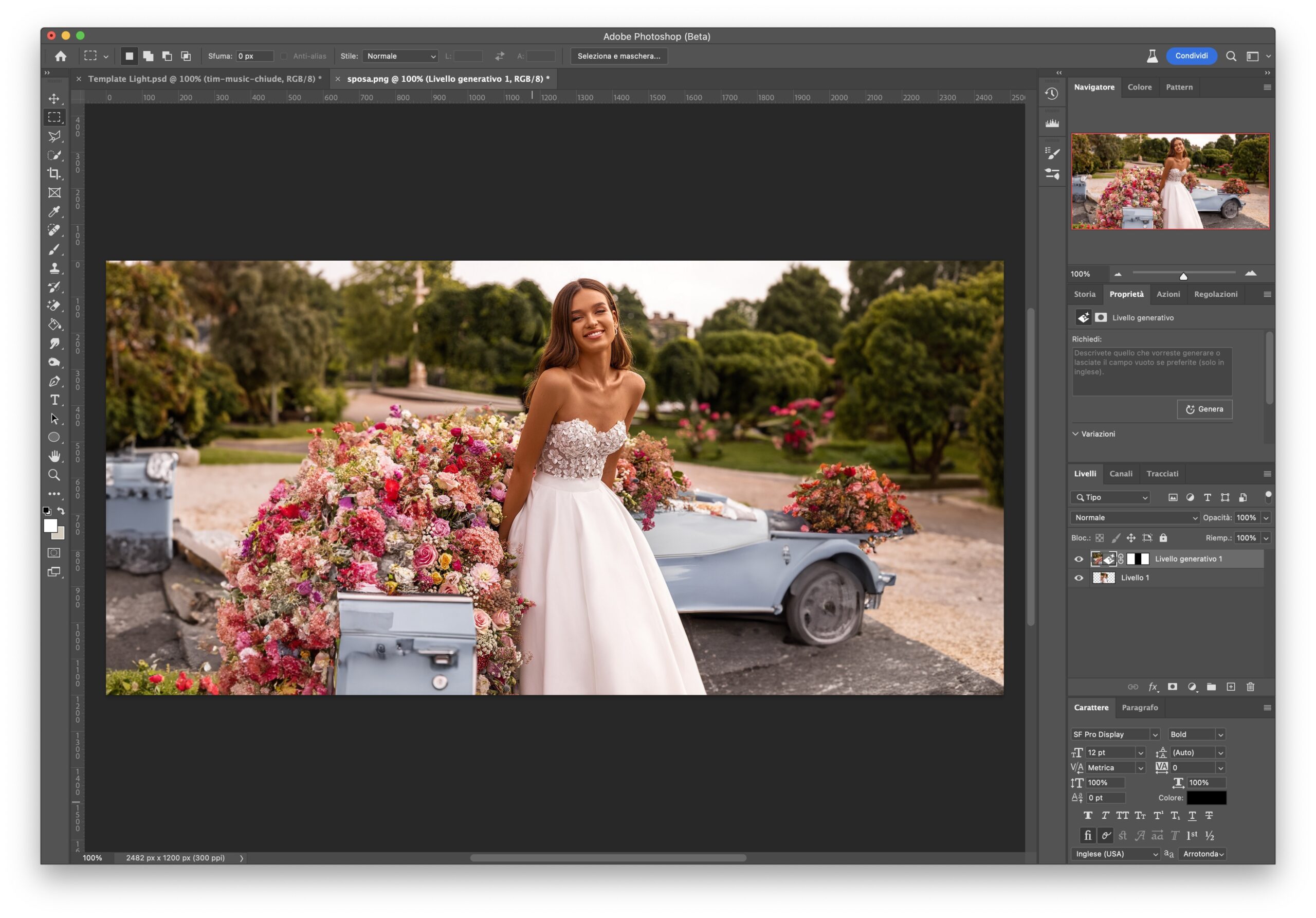Add a layer mask icon
Screen dimensions: 1316x918
(1172, 687)
